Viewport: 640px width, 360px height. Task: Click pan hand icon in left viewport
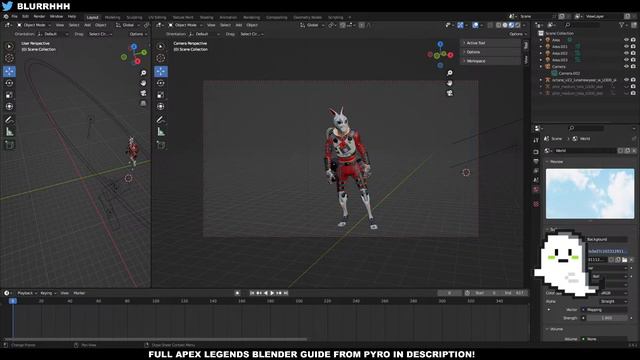(x=143, y=83)
